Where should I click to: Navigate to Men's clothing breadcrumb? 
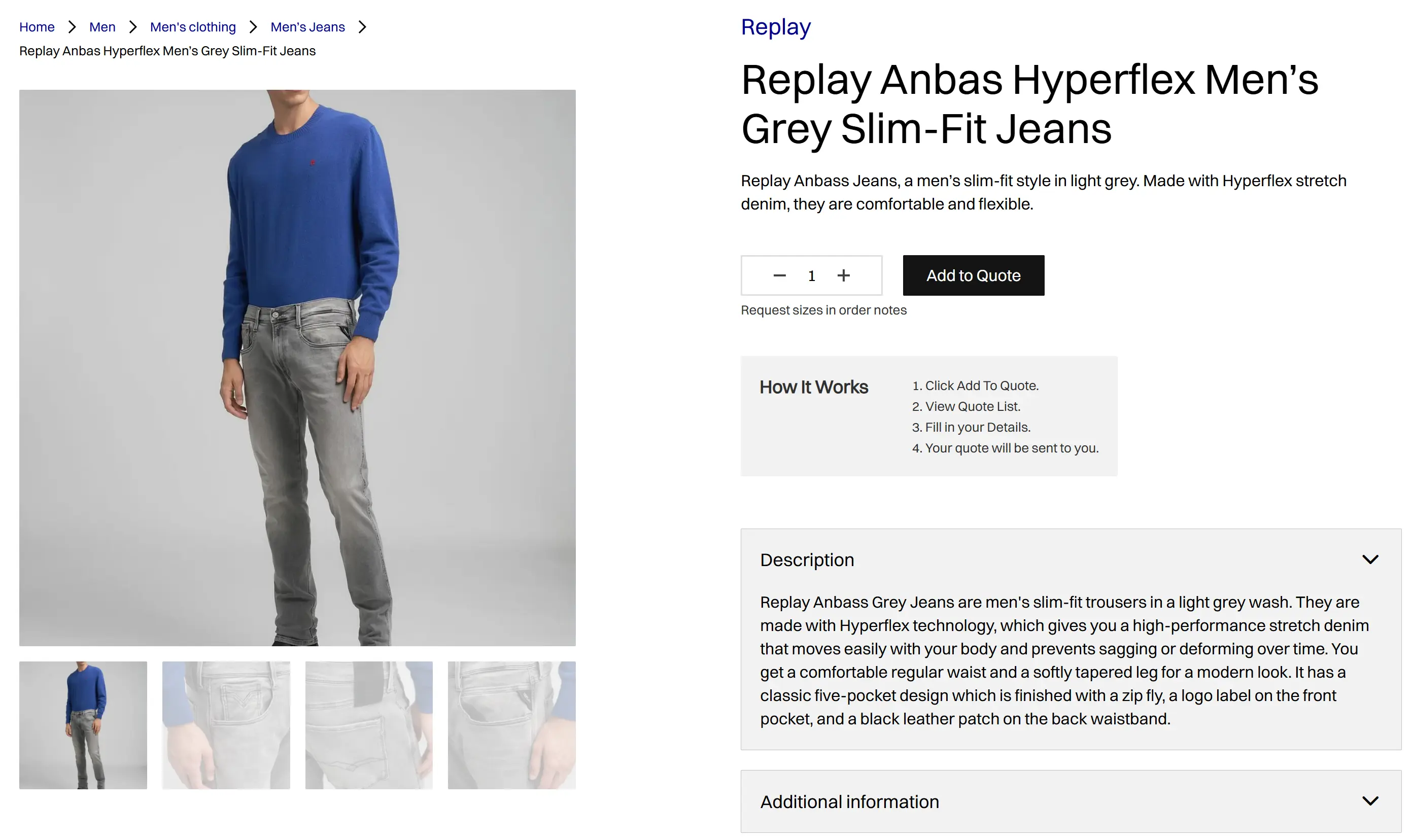pyautogui.click(x=192, y=27)
